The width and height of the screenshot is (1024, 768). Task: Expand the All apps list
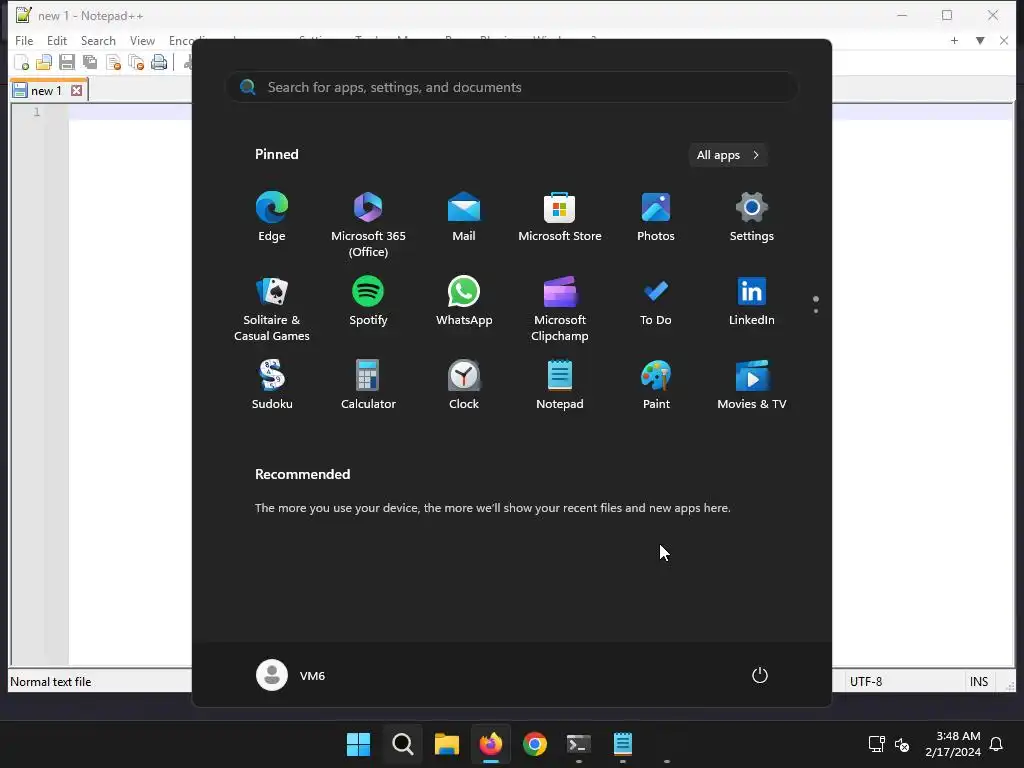click(x=728, y=155)
